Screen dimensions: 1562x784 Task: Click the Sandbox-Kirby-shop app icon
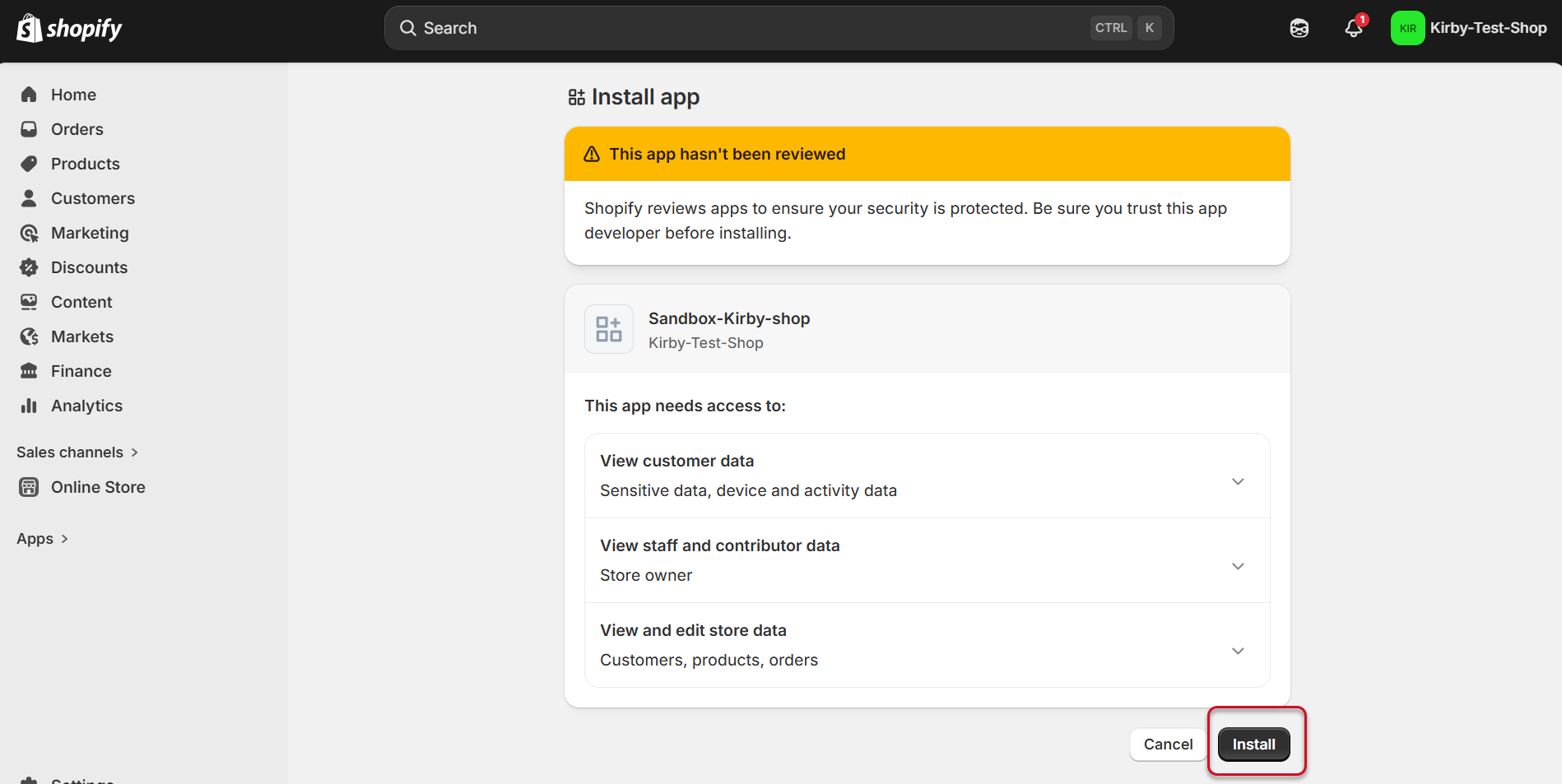click(x=609, y=329)
